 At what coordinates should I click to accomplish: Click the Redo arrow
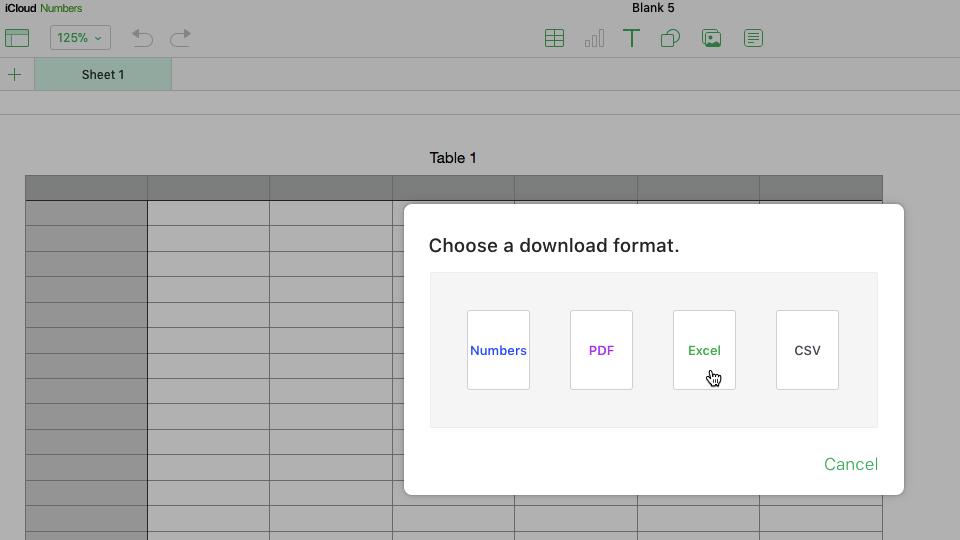181,38
